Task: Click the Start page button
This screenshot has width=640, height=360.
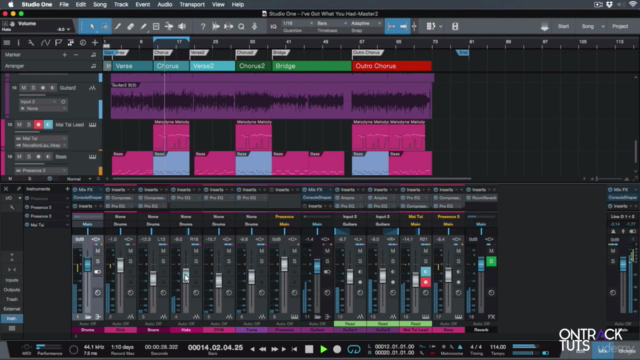Action: coord(563,27)
